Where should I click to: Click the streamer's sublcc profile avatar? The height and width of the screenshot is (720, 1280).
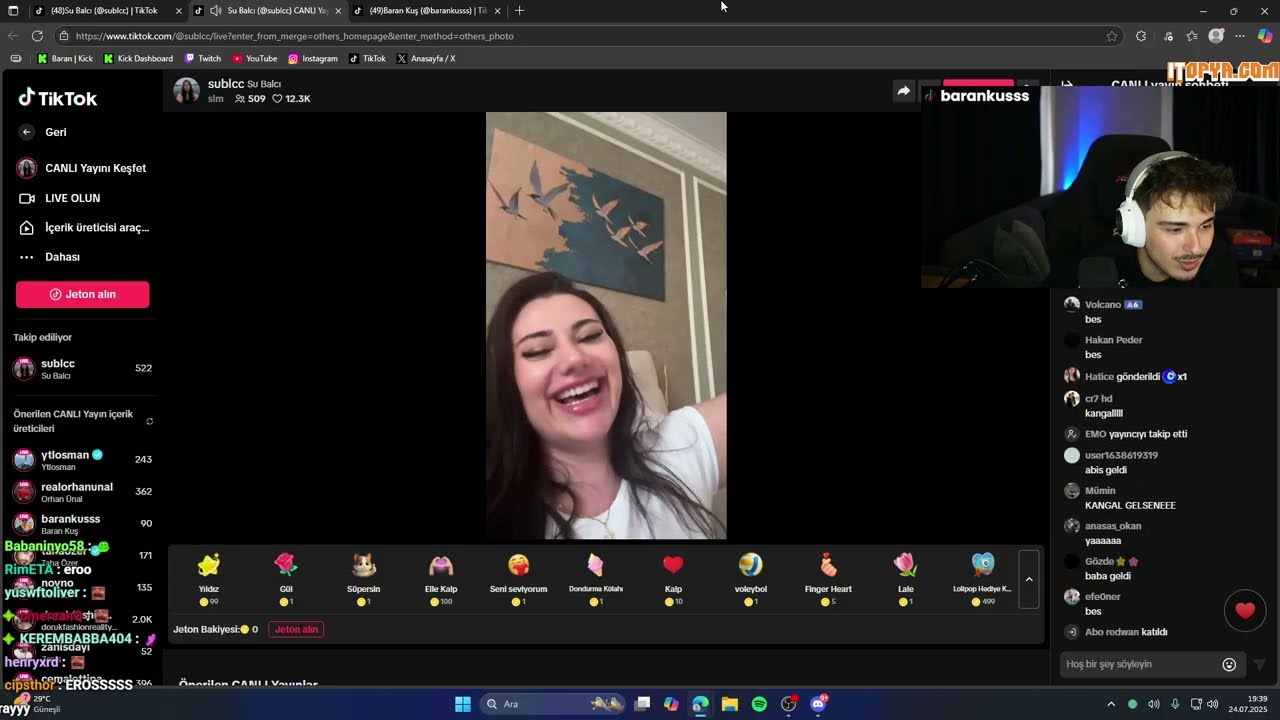pos(186,90)
